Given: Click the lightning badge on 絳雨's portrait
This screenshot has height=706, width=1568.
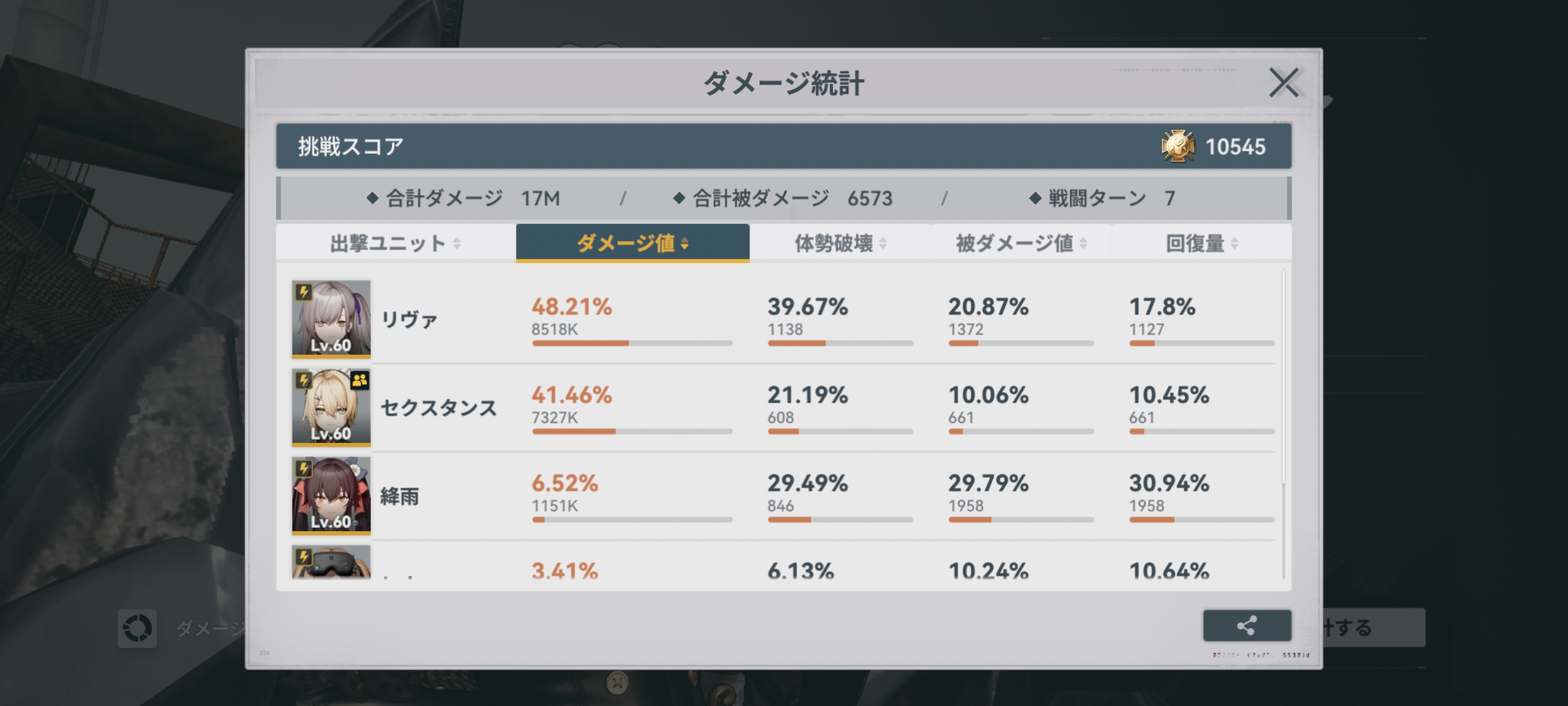Looking at the screenshot, I should tap(304, 468).
